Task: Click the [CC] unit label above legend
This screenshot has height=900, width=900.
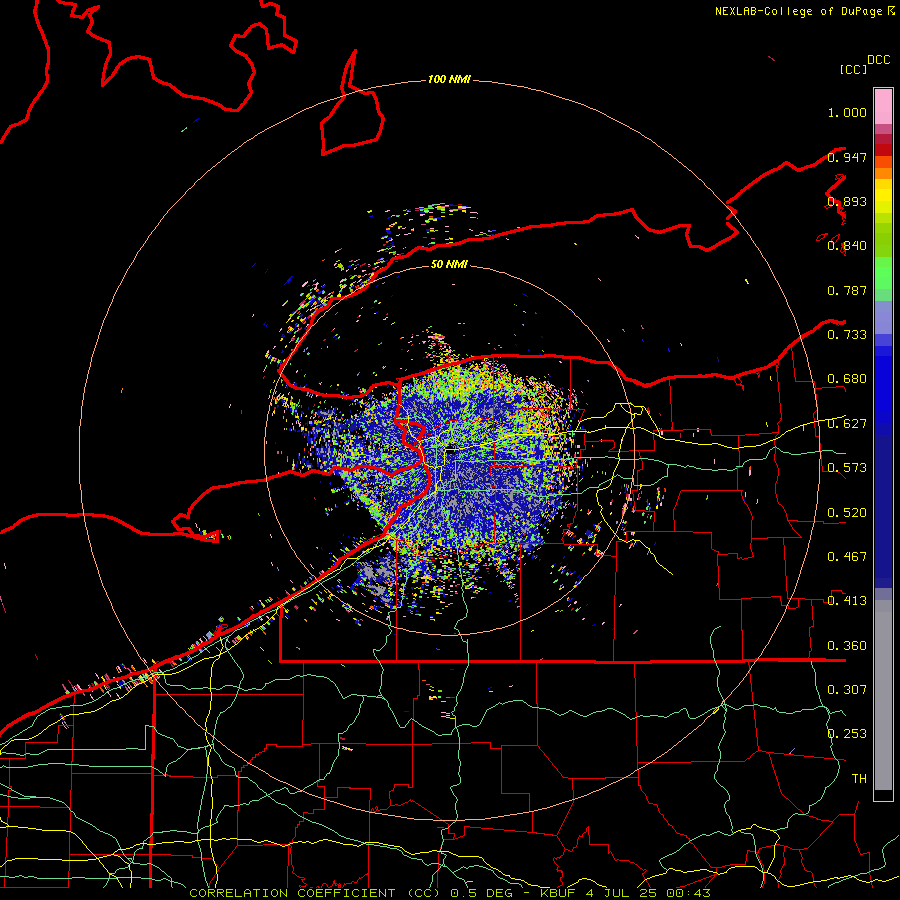Action: pos(853,69)
